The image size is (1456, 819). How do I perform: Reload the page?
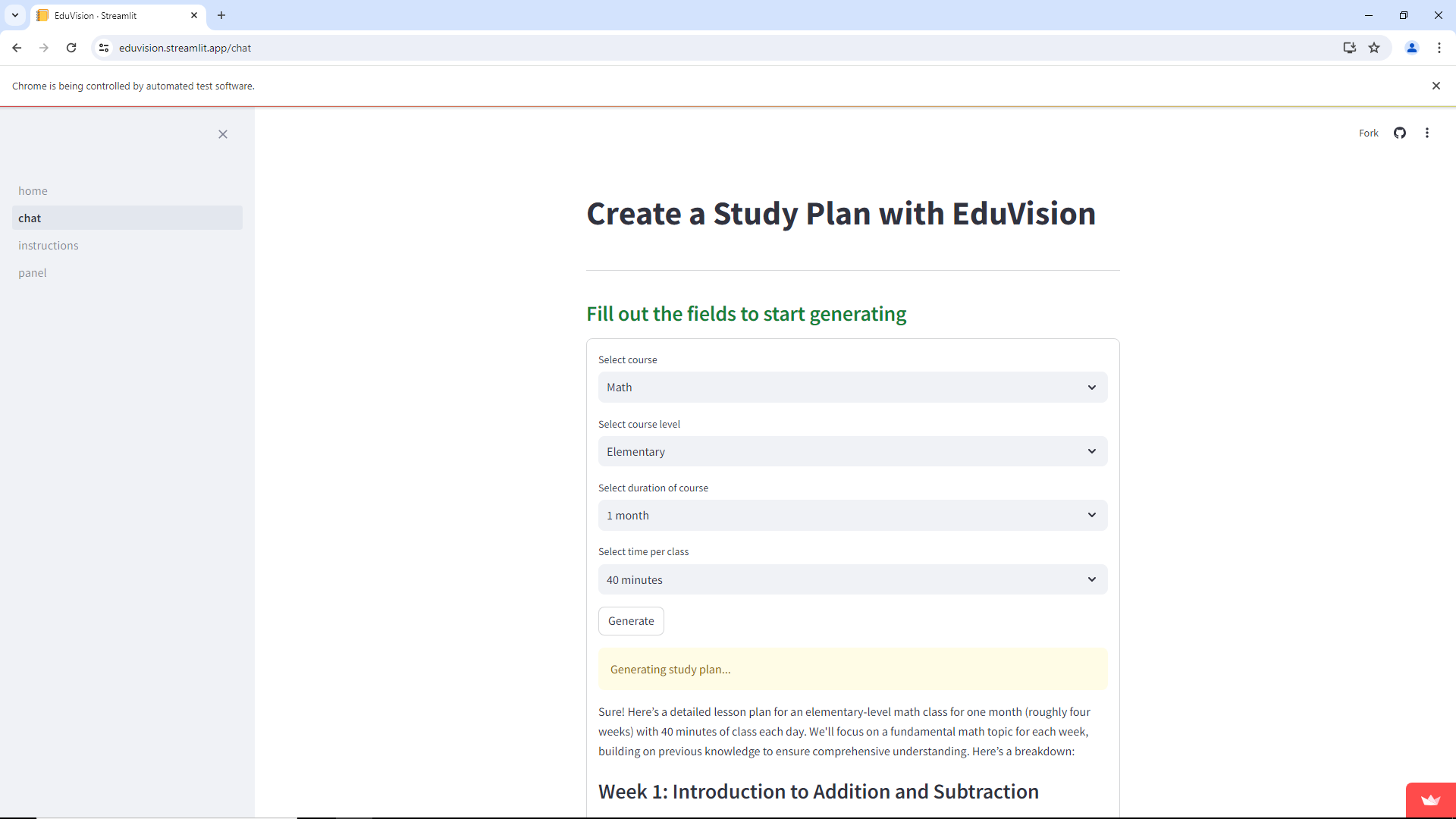[71, 47]
